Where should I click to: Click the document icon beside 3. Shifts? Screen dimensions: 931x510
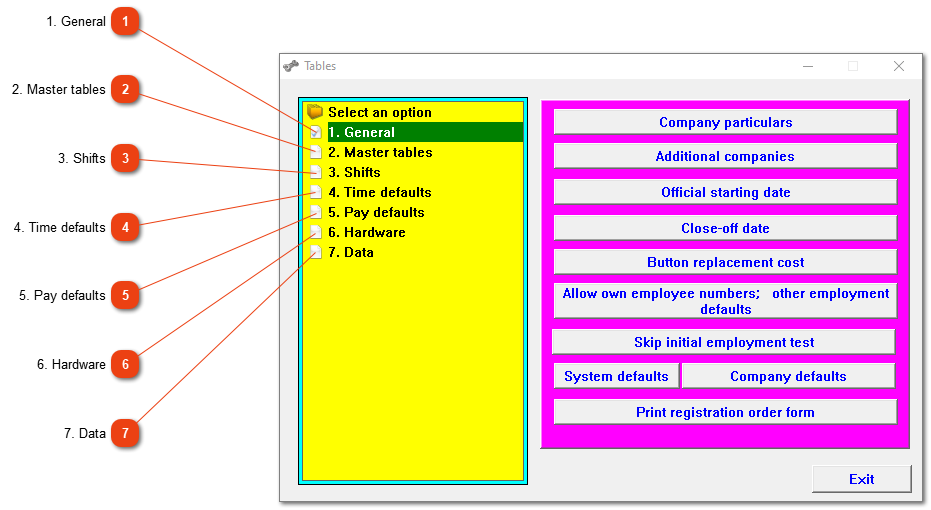(316, 172)
